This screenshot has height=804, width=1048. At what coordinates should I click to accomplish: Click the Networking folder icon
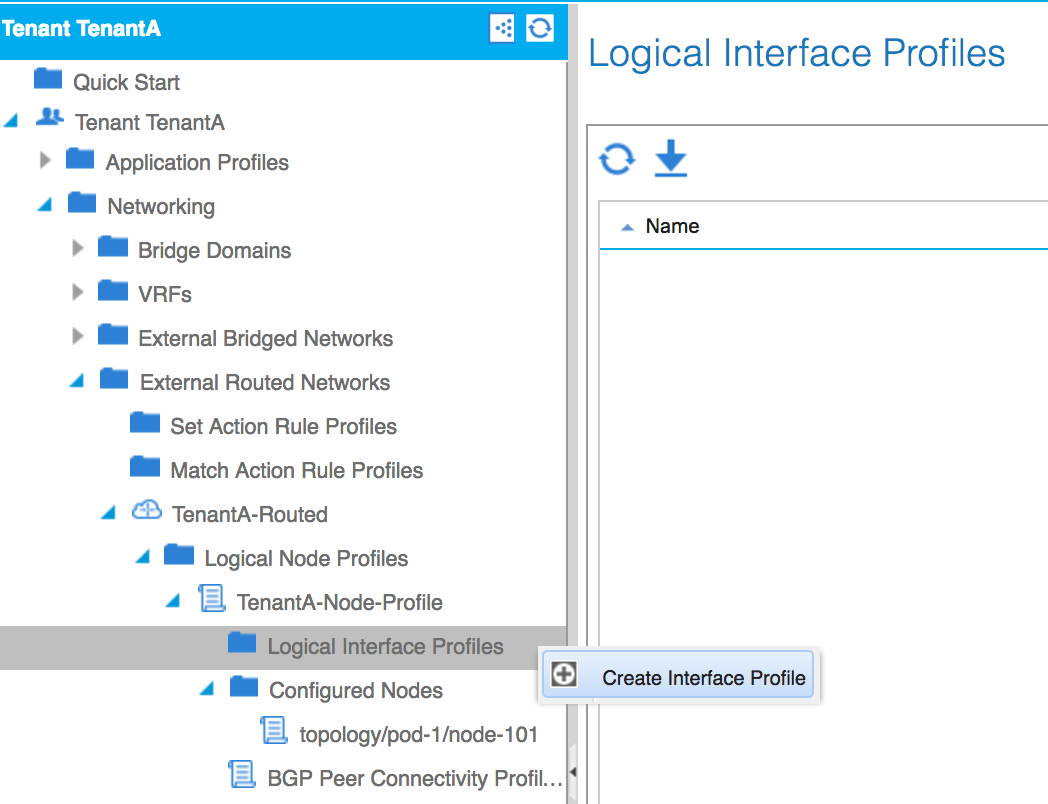(x=82, y=203)
